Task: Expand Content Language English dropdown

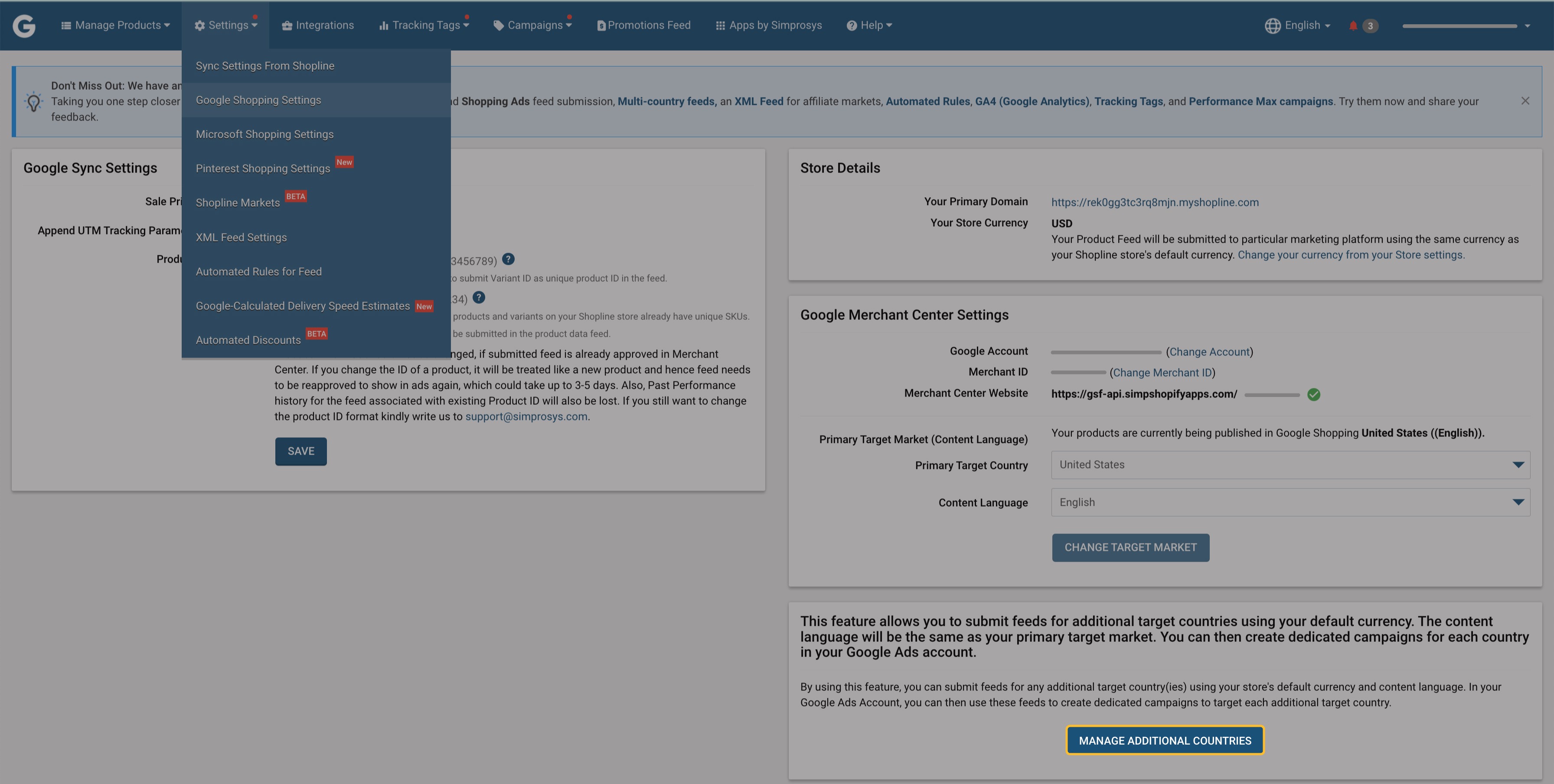Action: point(1290,502)
